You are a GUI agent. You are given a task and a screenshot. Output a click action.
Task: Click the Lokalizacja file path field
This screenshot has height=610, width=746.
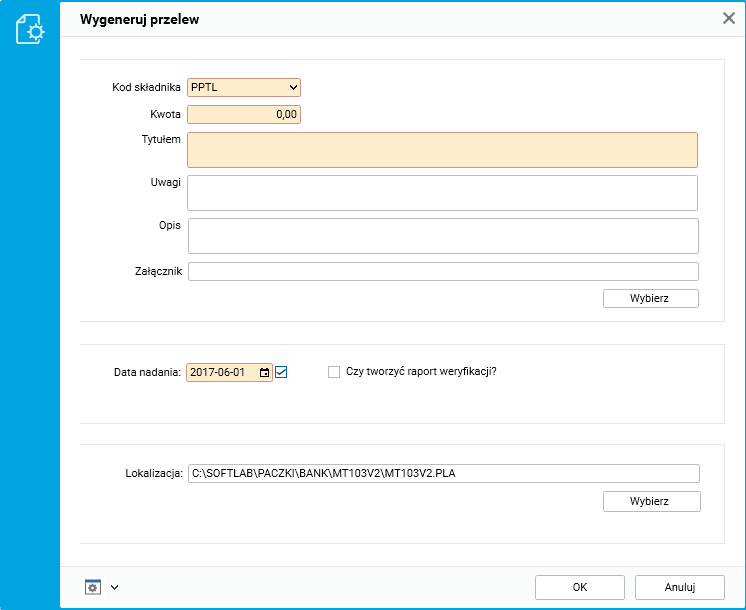[x=442, y=474]
